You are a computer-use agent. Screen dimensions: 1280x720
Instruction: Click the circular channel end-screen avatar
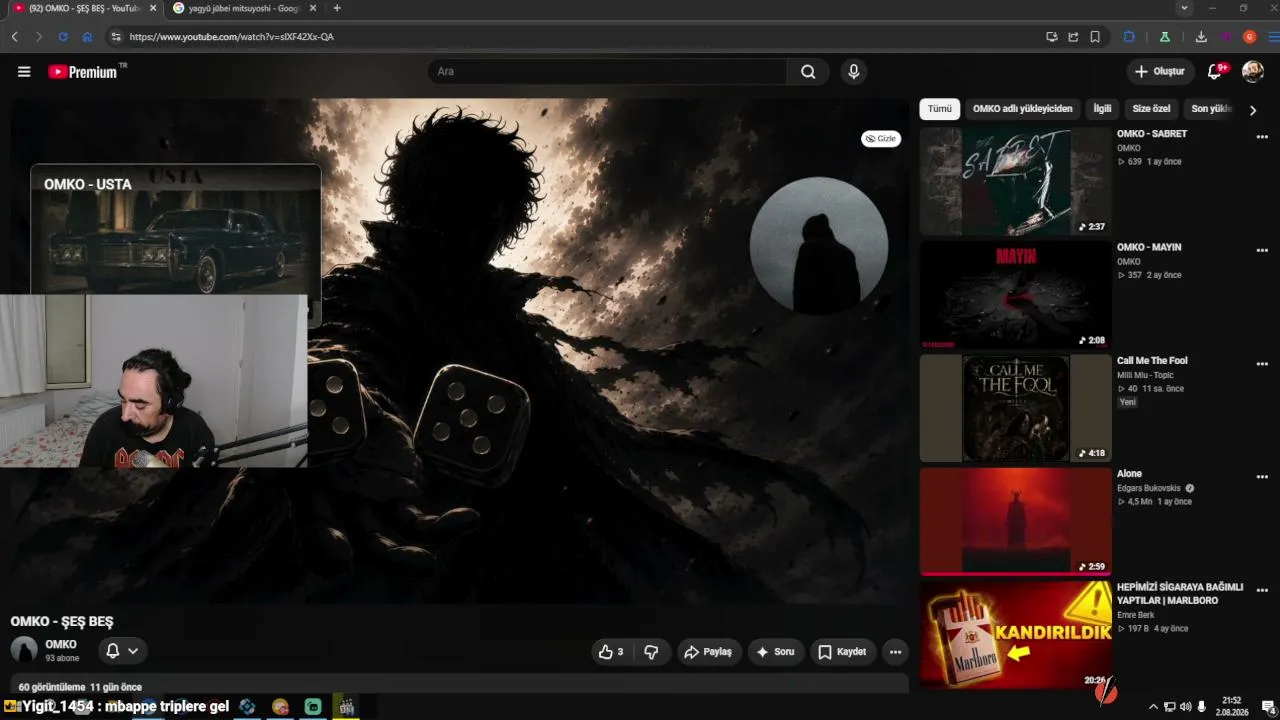pyautogui.click(x=819, y=246)
